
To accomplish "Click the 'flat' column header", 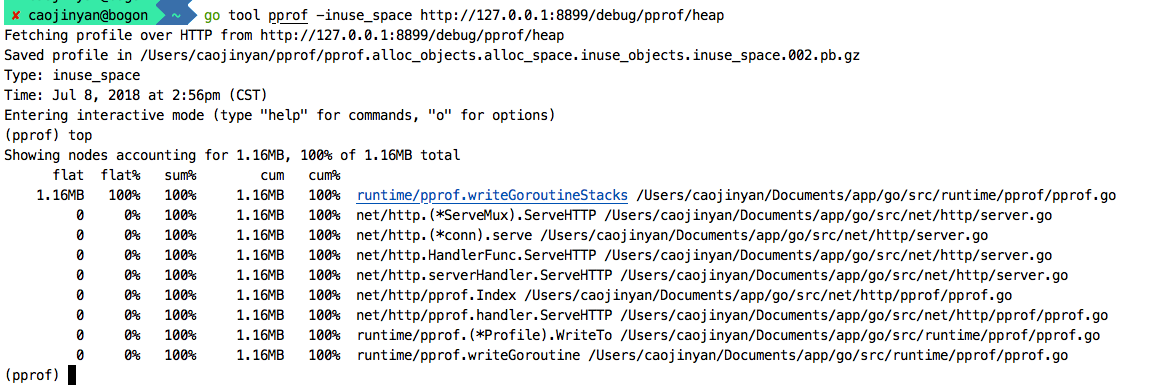I will tap(68, 175).
